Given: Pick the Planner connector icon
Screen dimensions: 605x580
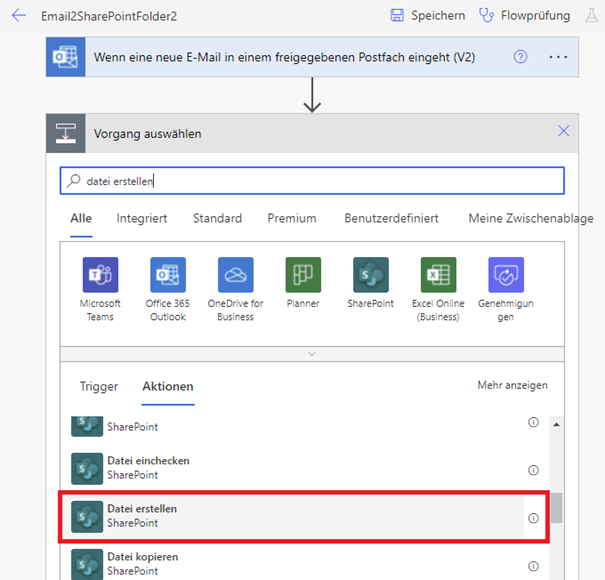Looking at the screenshot, I should (303, 275).
